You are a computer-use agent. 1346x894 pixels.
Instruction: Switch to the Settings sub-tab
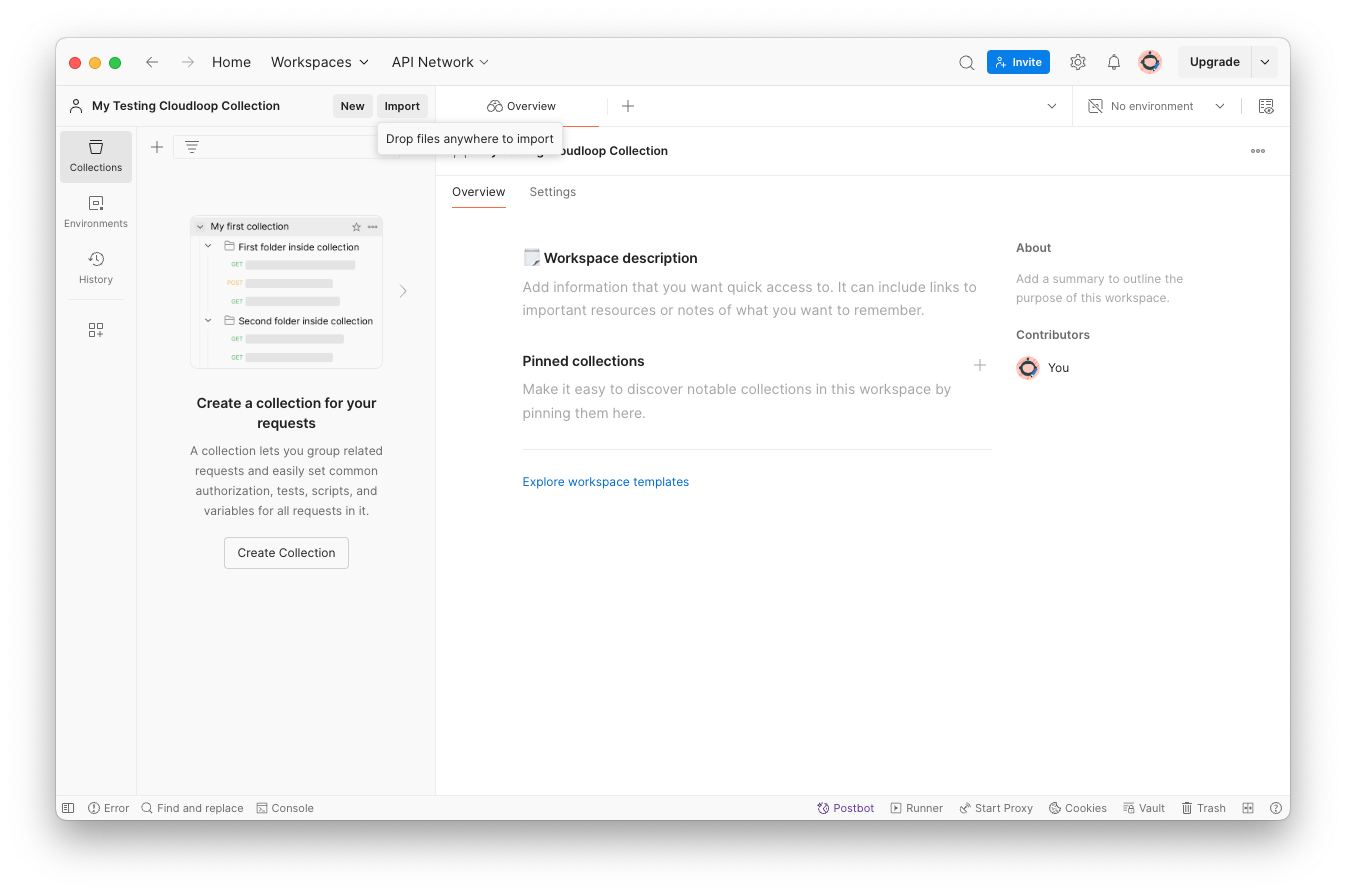click(553, 192)
